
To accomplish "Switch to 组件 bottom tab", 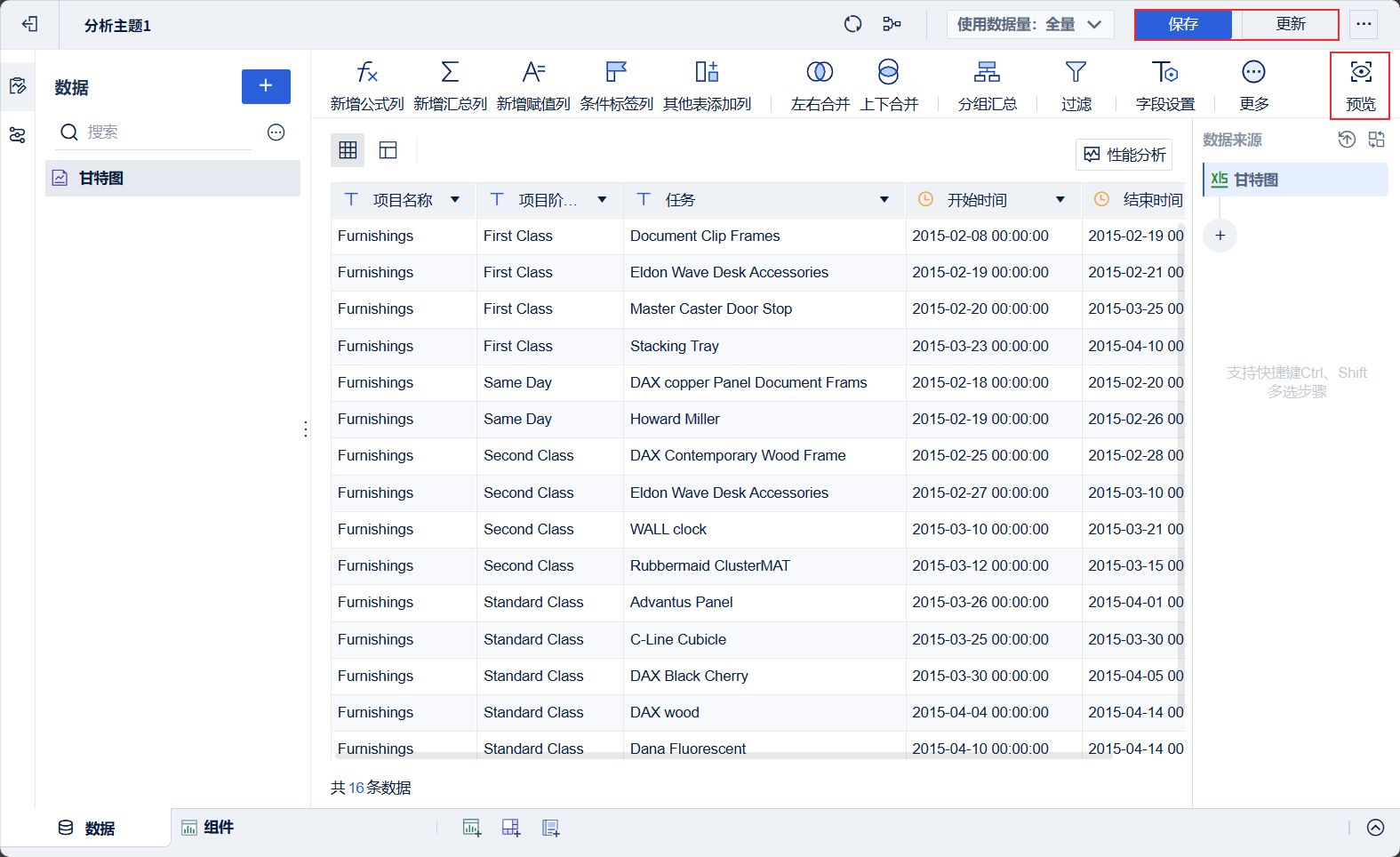I will click(208, 828).
